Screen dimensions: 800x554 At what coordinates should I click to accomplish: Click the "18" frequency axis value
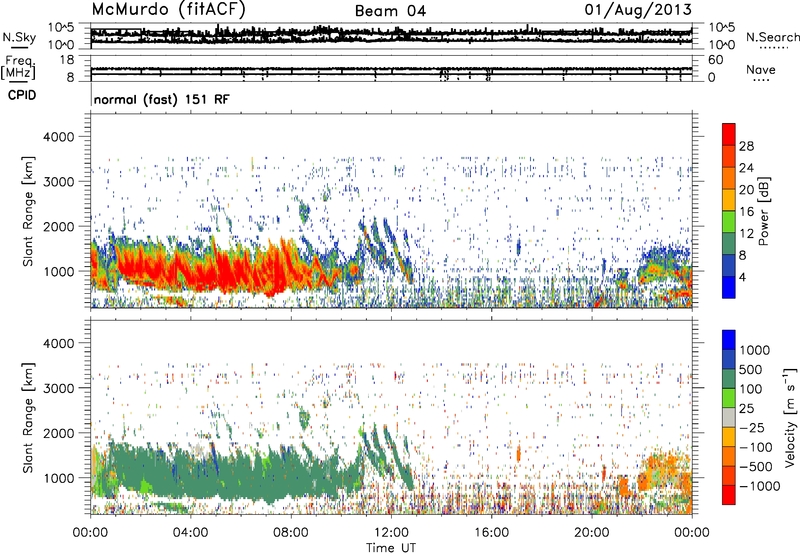coord(67,60)
